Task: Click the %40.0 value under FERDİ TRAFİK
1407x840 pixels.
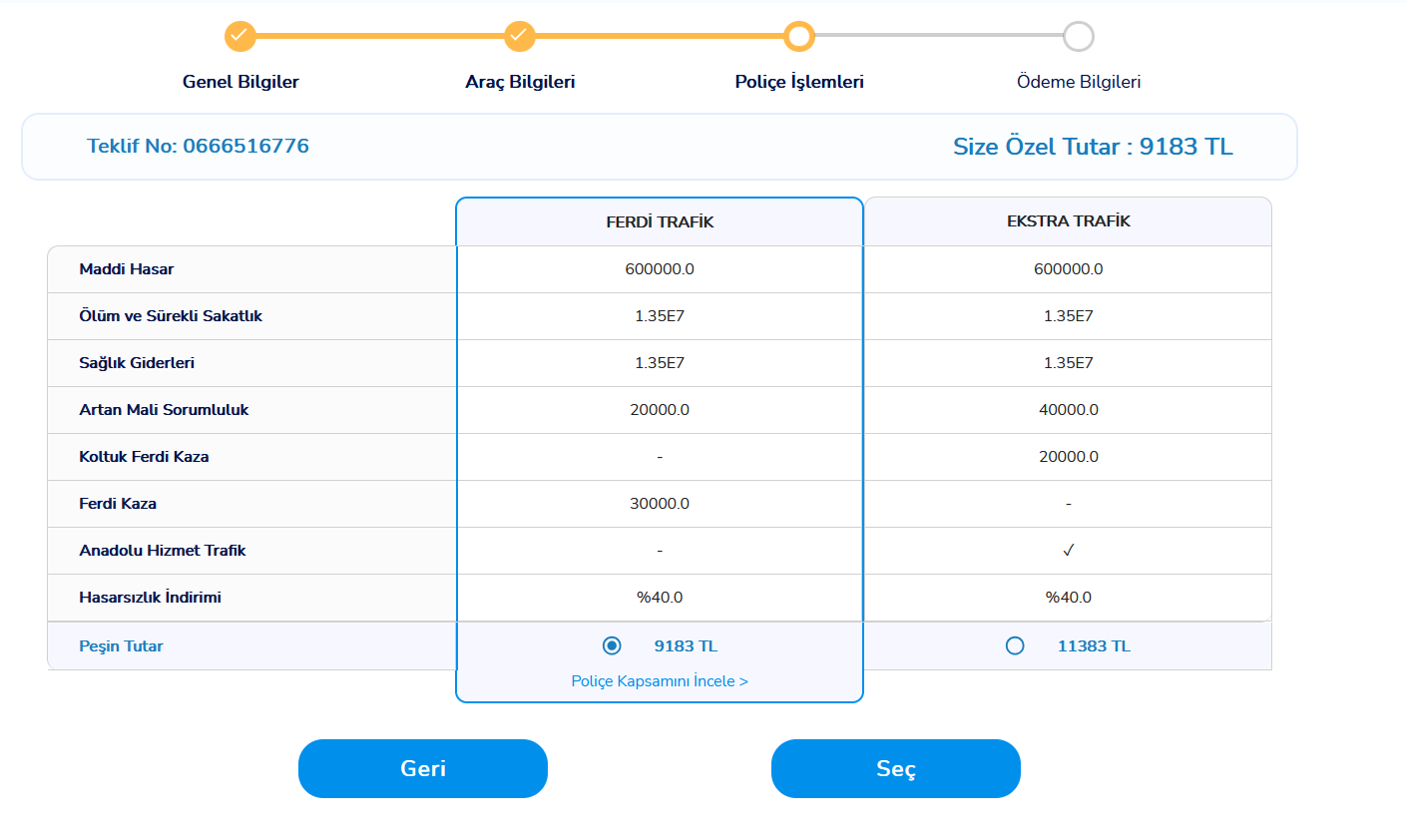Action: click(x=660, y=598)
